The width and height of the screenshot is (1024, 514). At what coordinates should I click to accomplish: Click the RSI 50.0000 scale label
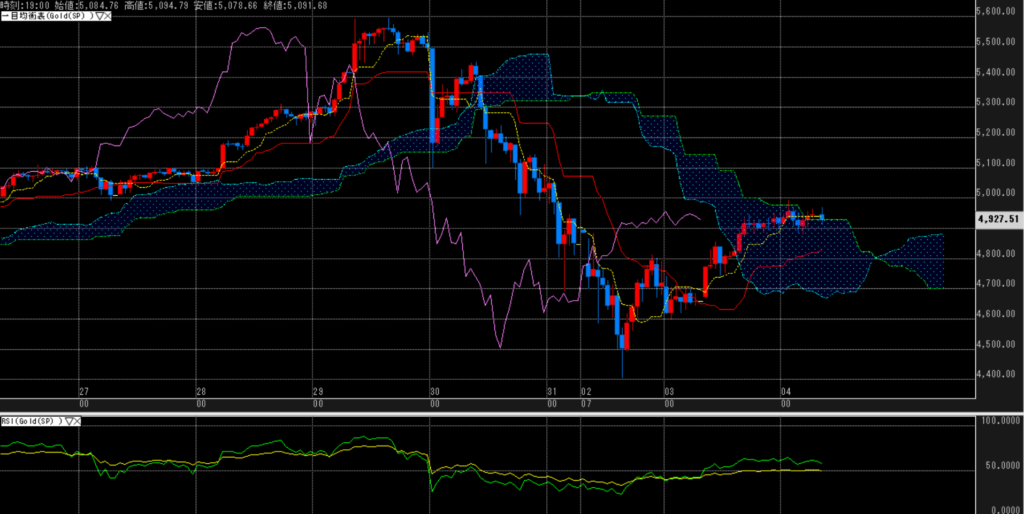click(x=1000, y=466)
